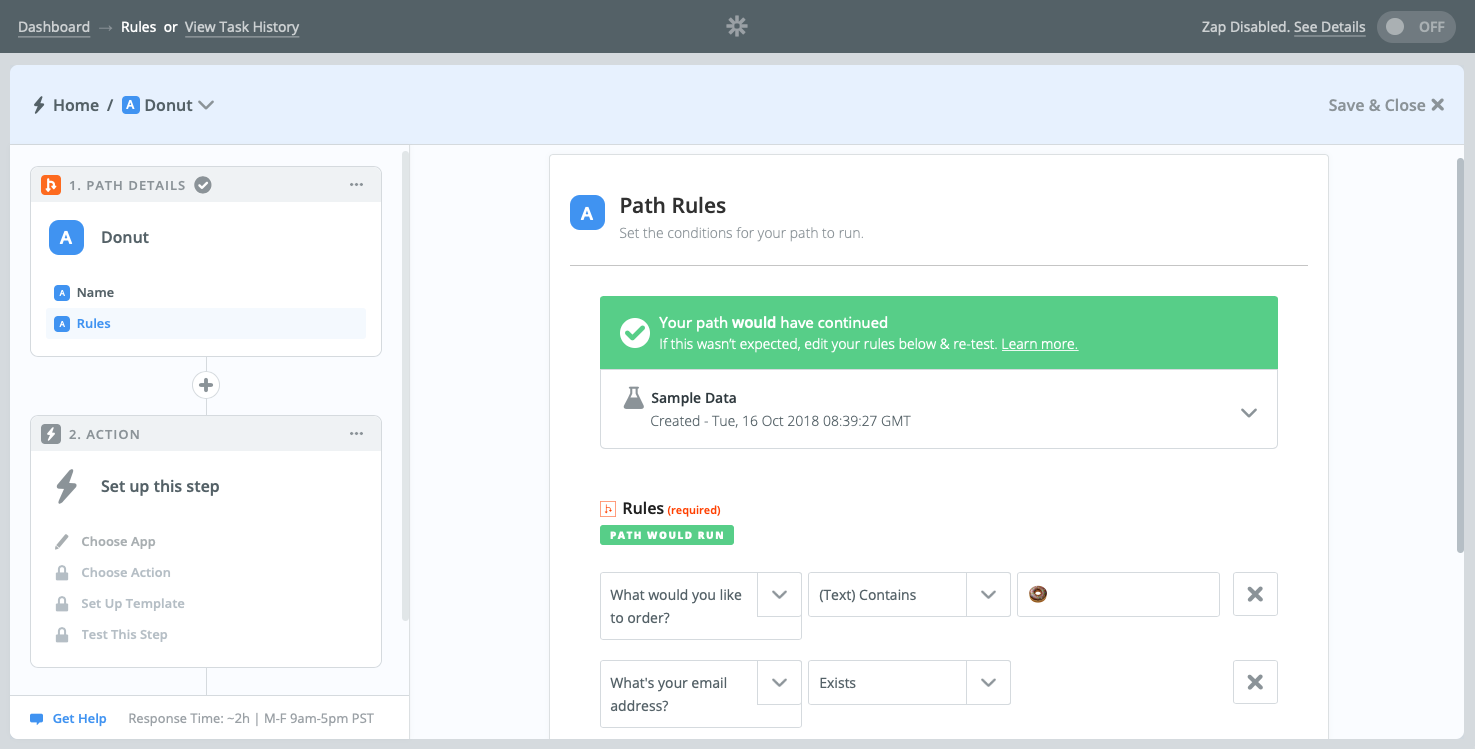The height and width of the screenshot is (749, 1475).
Task: Click the flask icon beside Sample Data
Action: click(633, 398)
